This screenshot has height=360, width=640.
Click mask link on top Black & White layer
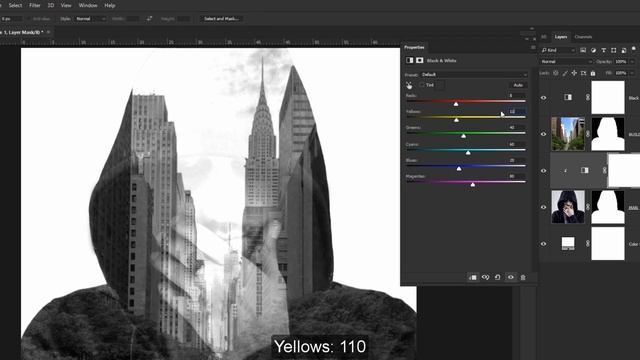[x=588, y=97]
